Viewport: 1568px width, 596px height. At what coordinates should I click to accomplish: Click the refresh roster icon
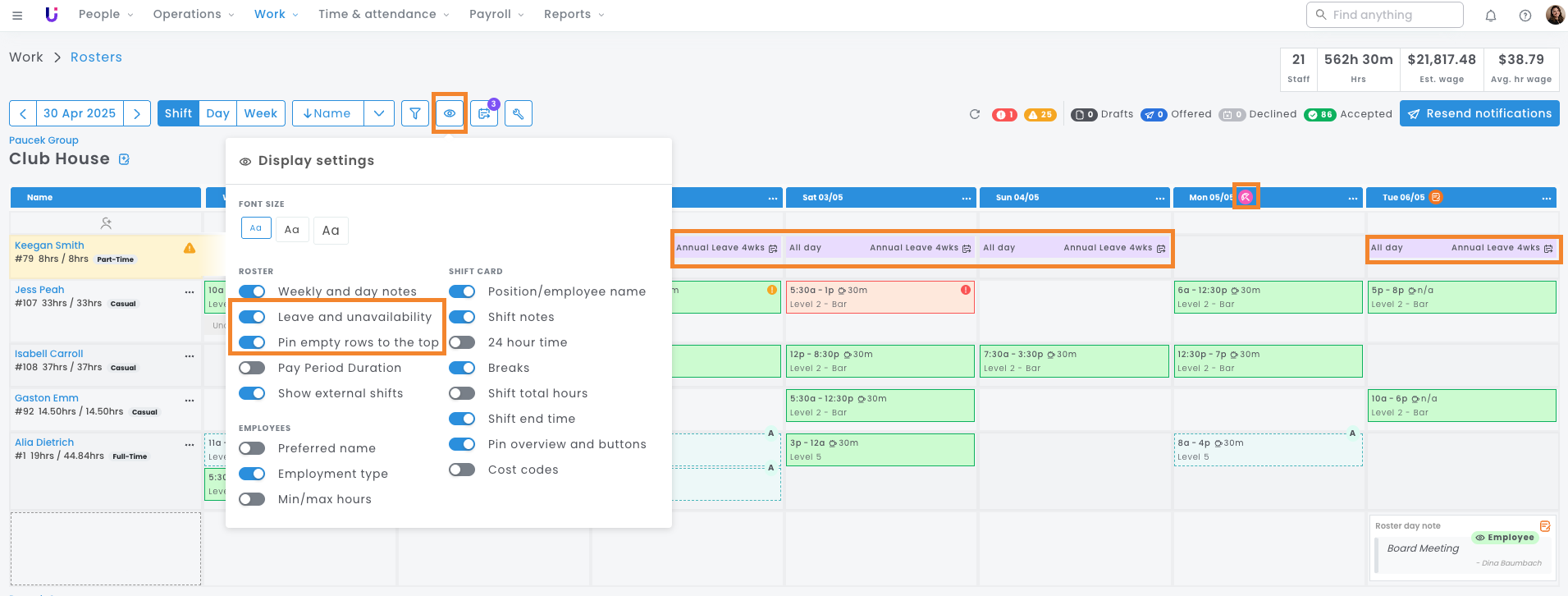click(x=975, y=114)
